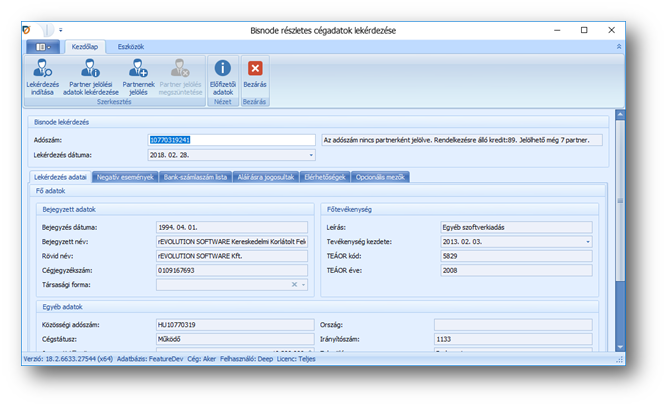Switch to the Eszközök ribbon tab
The width and height of the screenshot is (668, 408).
[x=131, y=46]
